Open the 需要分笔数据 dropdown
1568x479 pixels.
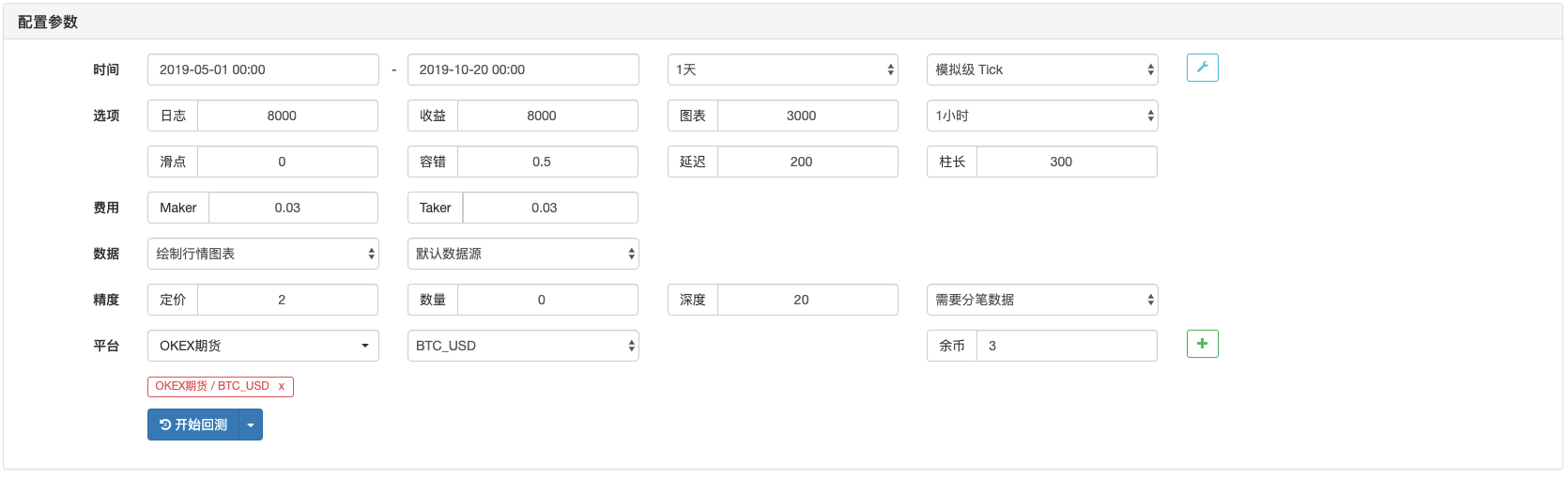[x=1041, y=300]
